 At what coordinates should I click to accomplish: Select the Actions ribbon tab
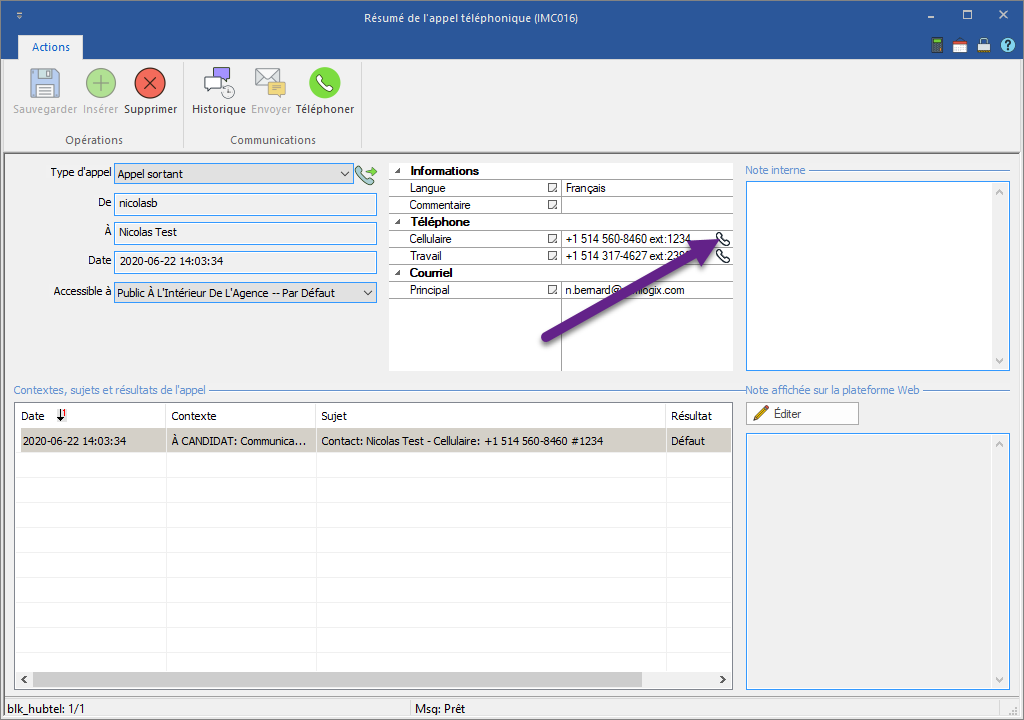point(51,47)
